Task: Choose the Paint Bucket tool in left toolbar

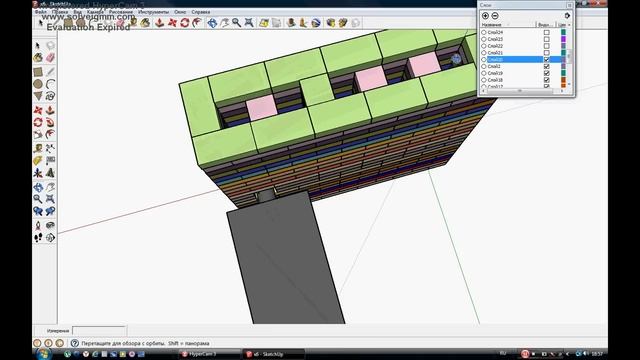Action: click(x=38, y=58)
